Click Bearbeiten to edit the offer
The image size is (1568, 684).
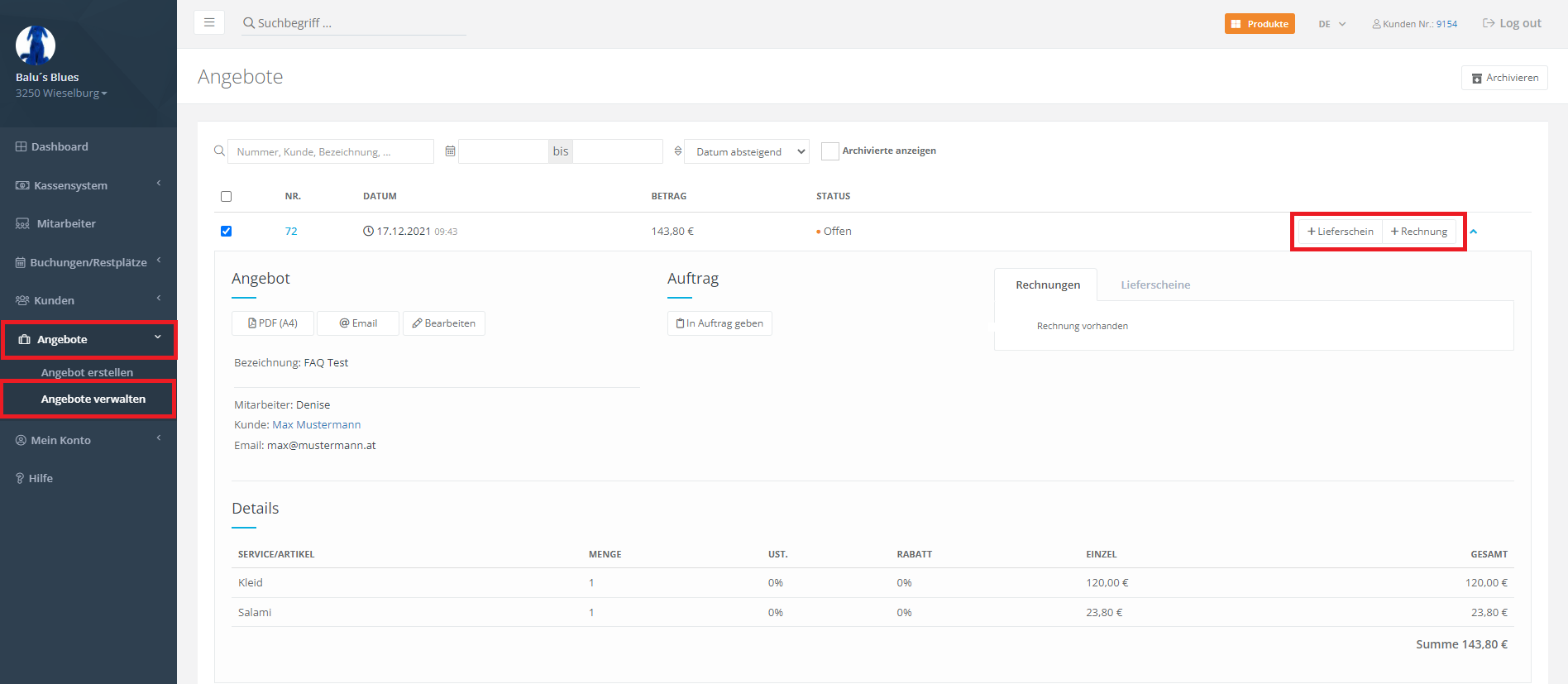click(444, 323)
